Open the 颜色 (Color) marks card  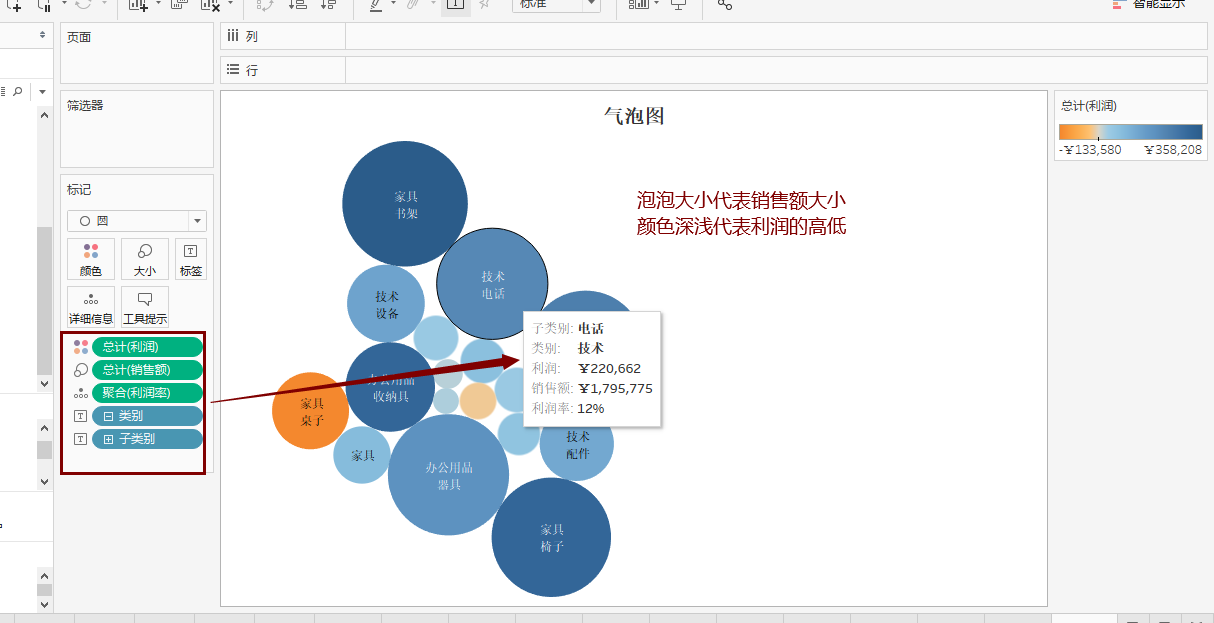click(x=91, y=259)
